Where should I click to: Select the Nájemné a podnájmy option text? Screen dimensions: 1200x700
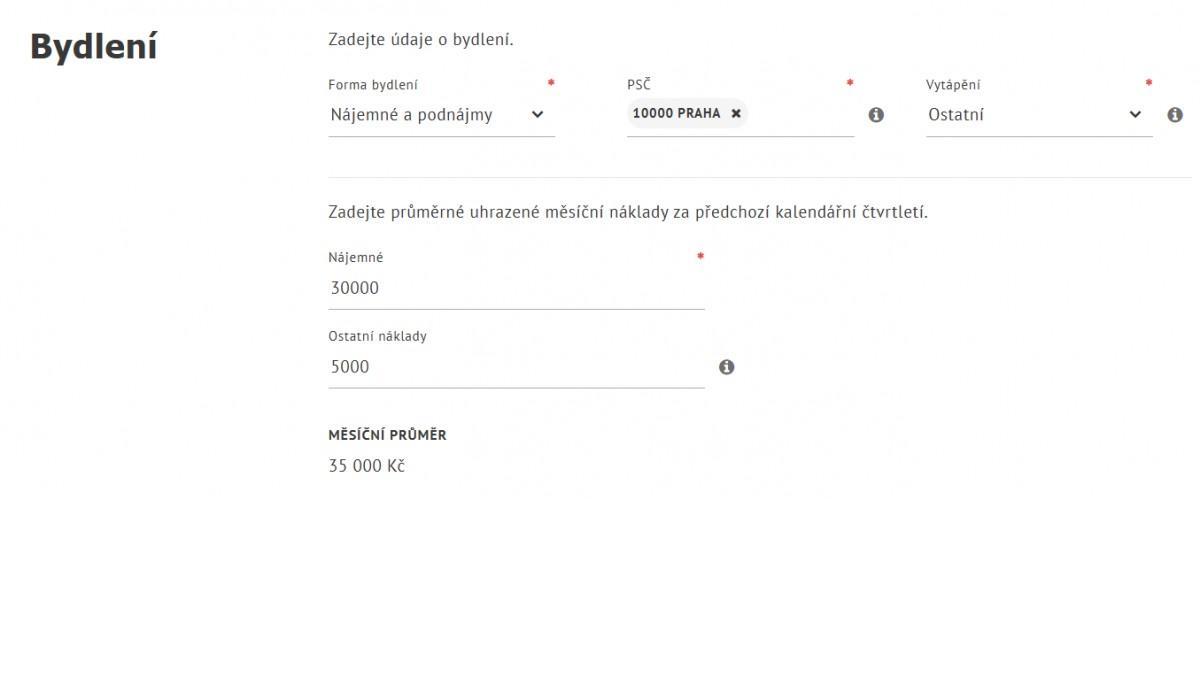(411, 115)
